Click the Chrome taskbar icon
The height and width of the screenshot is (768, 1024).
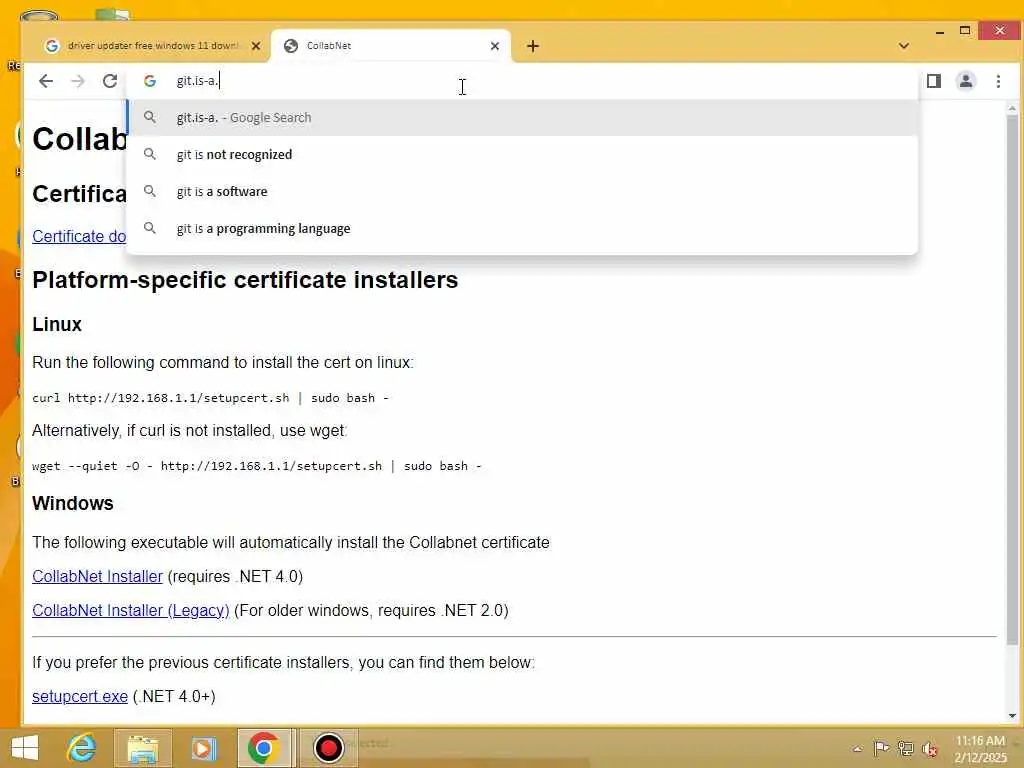click(x=264, y=748)
